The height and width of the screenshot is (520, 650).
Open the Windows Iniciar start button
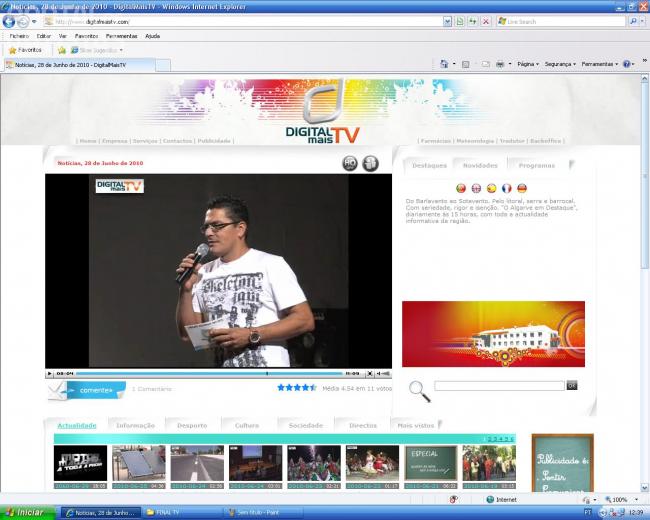(x=28, y=513)
